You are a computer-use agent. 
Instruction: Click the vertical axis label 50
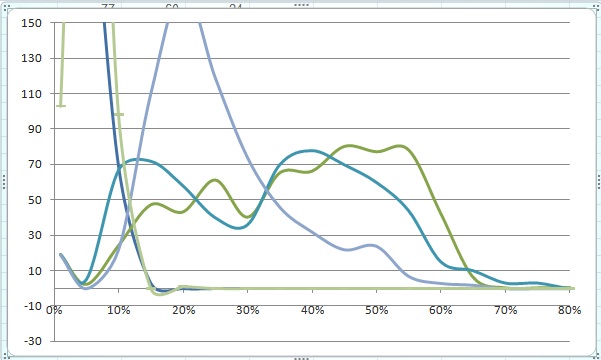[x=34, y=200]
